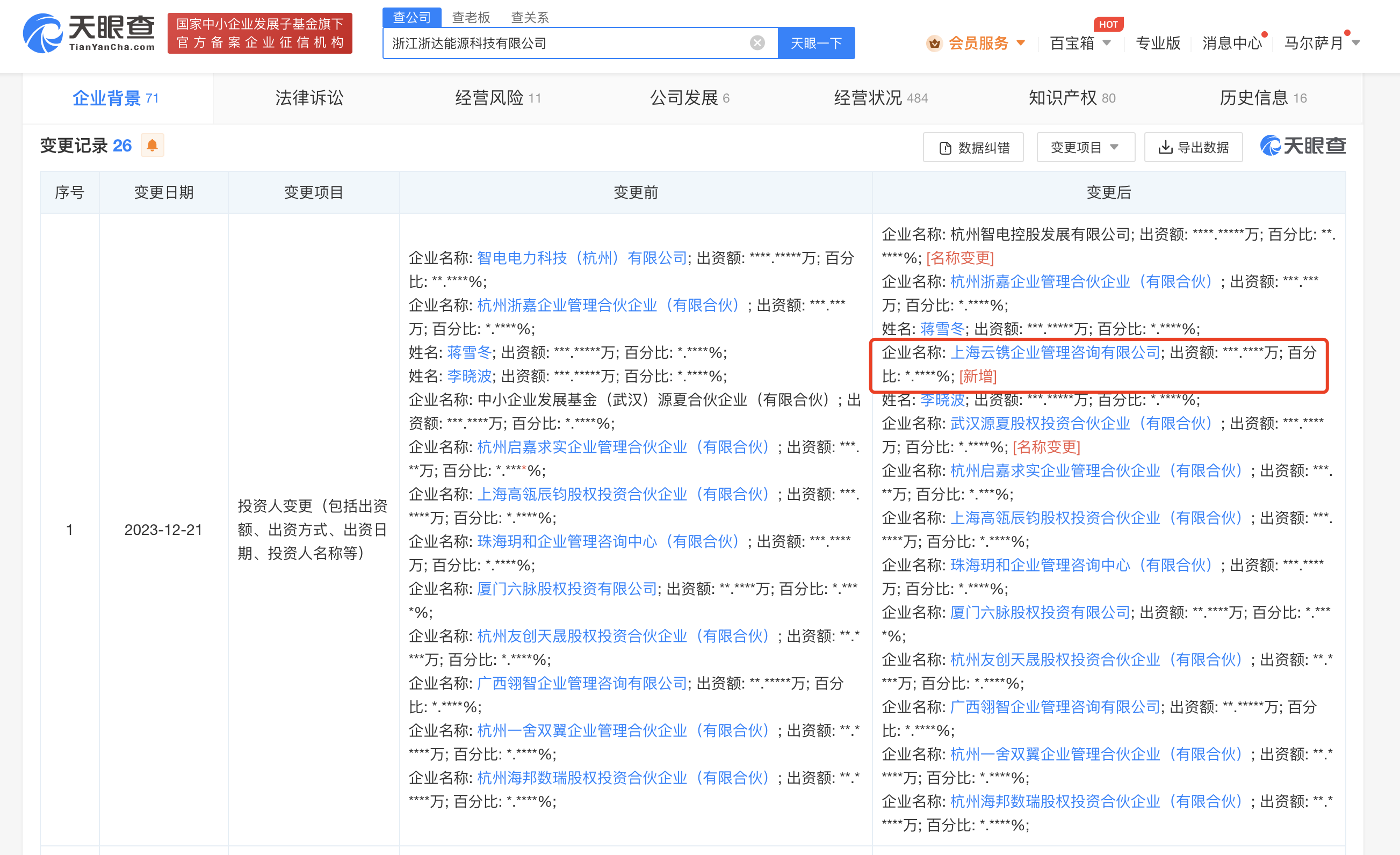The width and height of the screenshot is (1400, 855).
Task: Open the 专业版 link in header
Action: click(1157, 43)
